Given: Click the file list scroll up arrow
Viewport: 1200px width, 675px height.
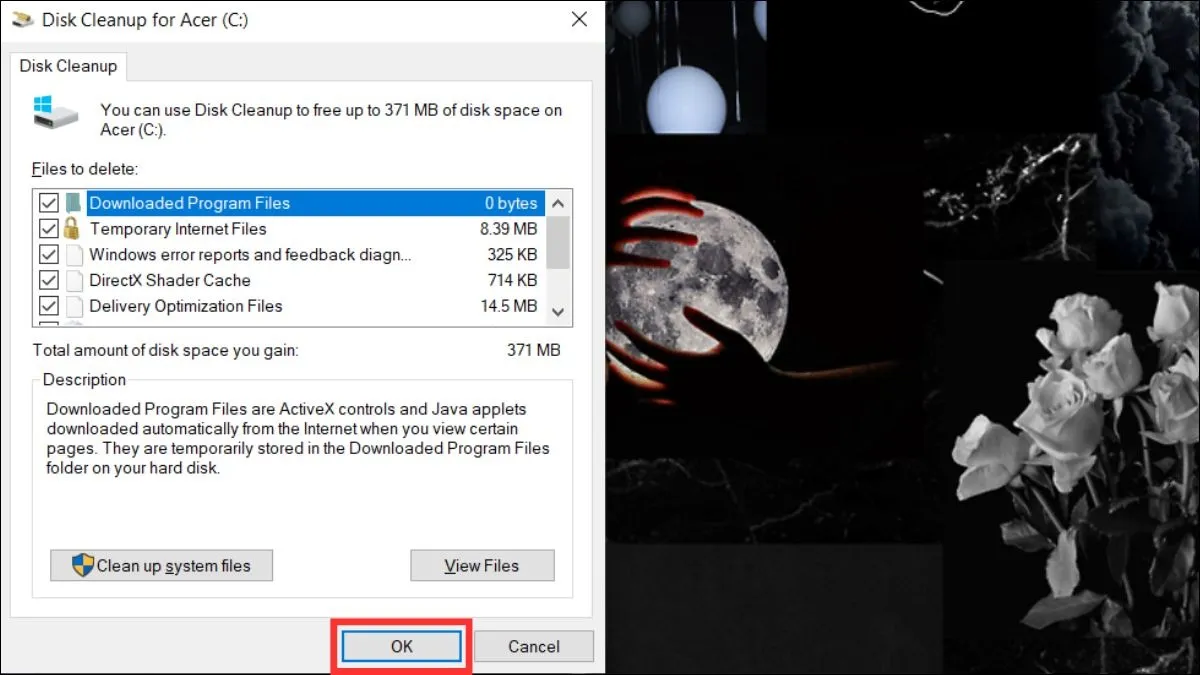Looking at the screenshot, I should point(559,203).
